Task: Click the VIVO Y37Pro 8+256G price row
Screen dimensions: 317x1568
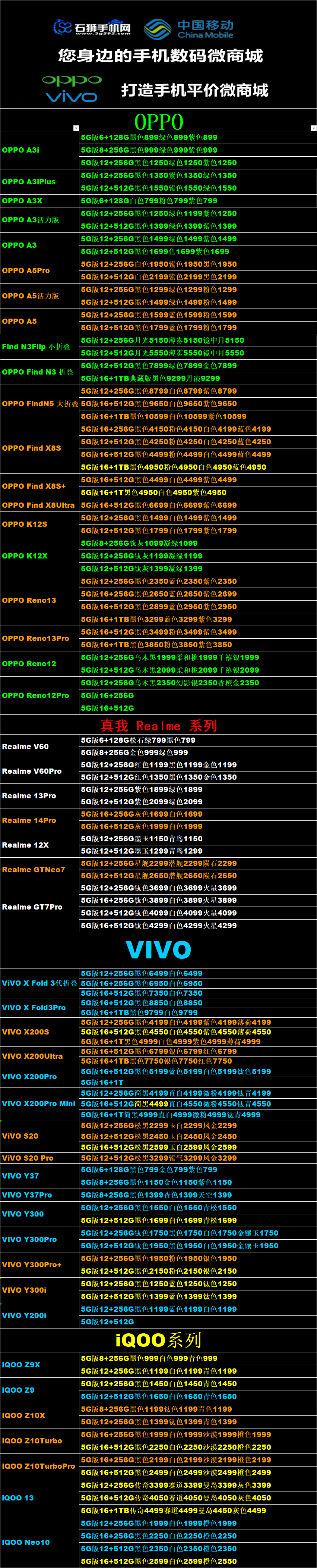Action: point(198,1195)
